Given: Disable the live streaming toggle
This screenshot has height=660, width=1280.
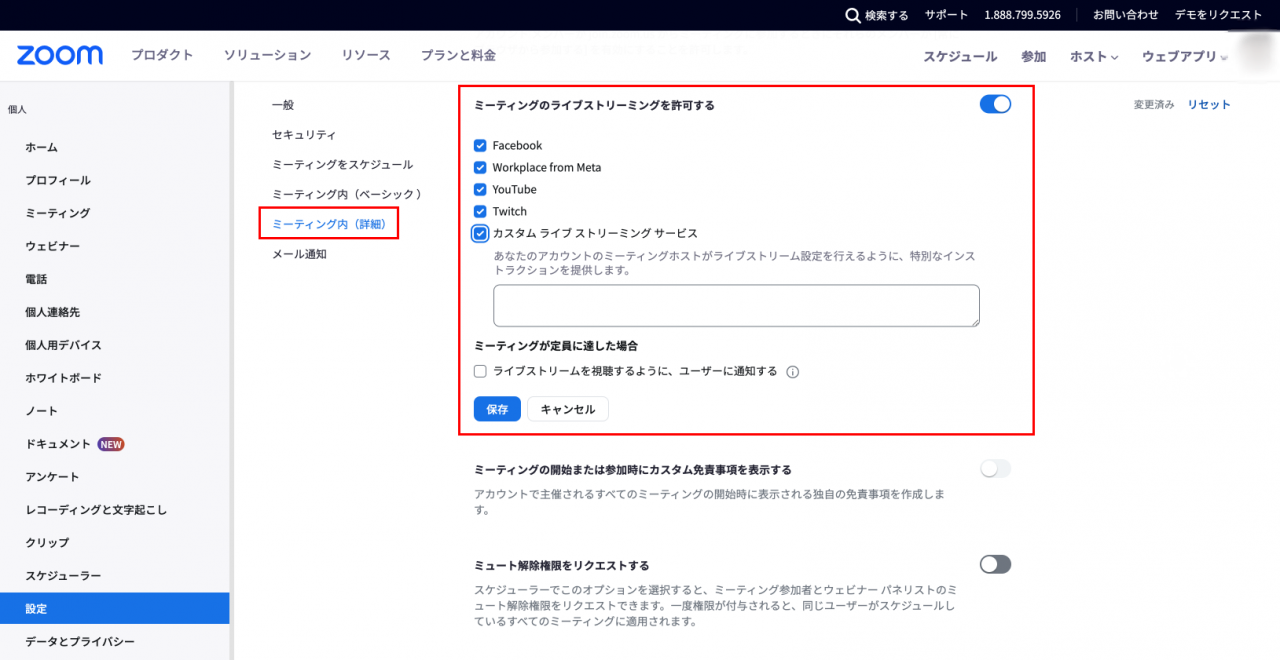Looking at the screenshot, I should (x=995, y=104).
